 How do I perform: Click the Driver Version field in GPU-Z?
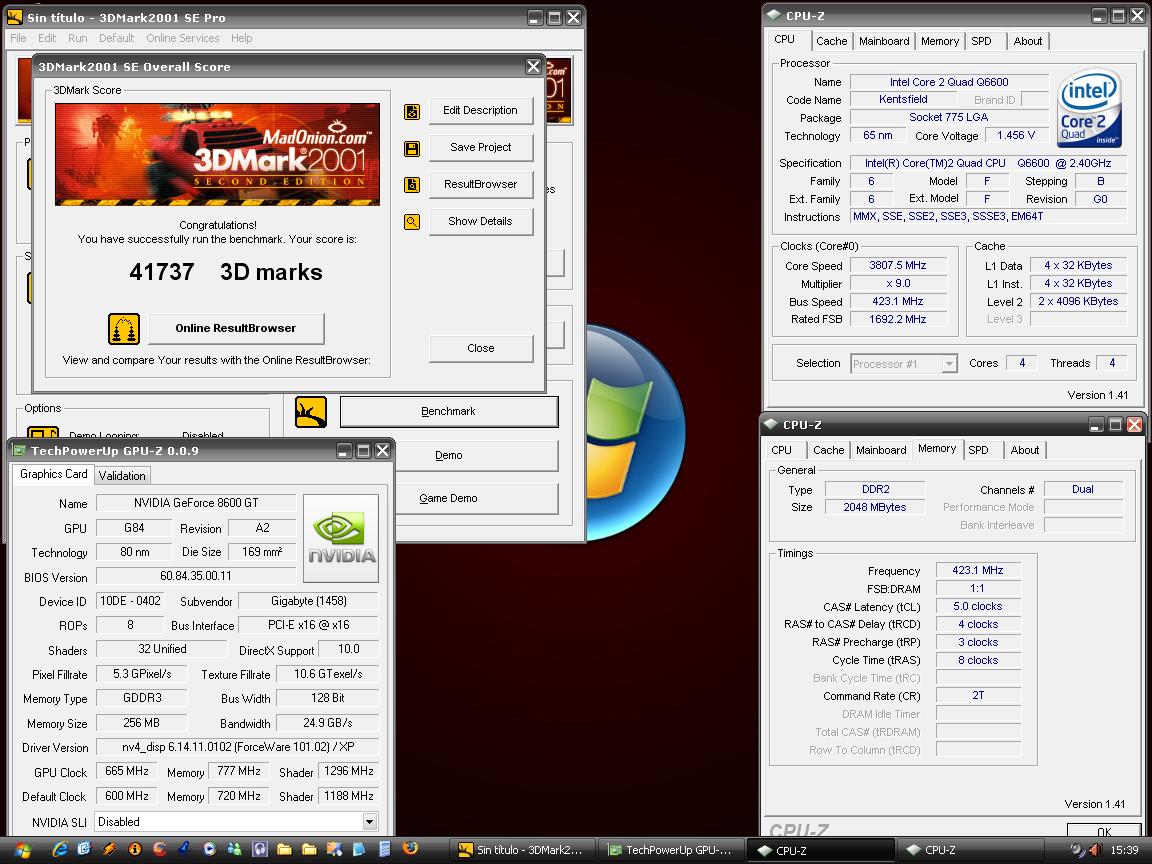tap(237, 746)
